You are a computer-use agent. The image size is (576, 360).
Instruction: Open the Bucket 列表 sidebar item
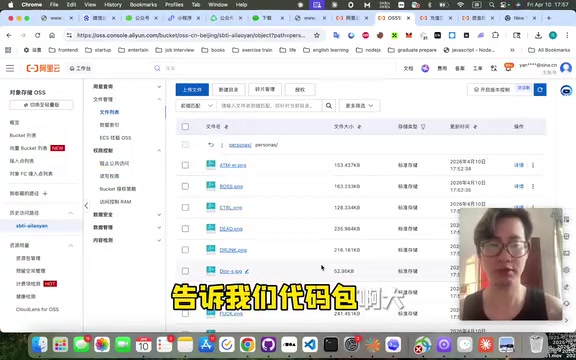click(23, 136)
